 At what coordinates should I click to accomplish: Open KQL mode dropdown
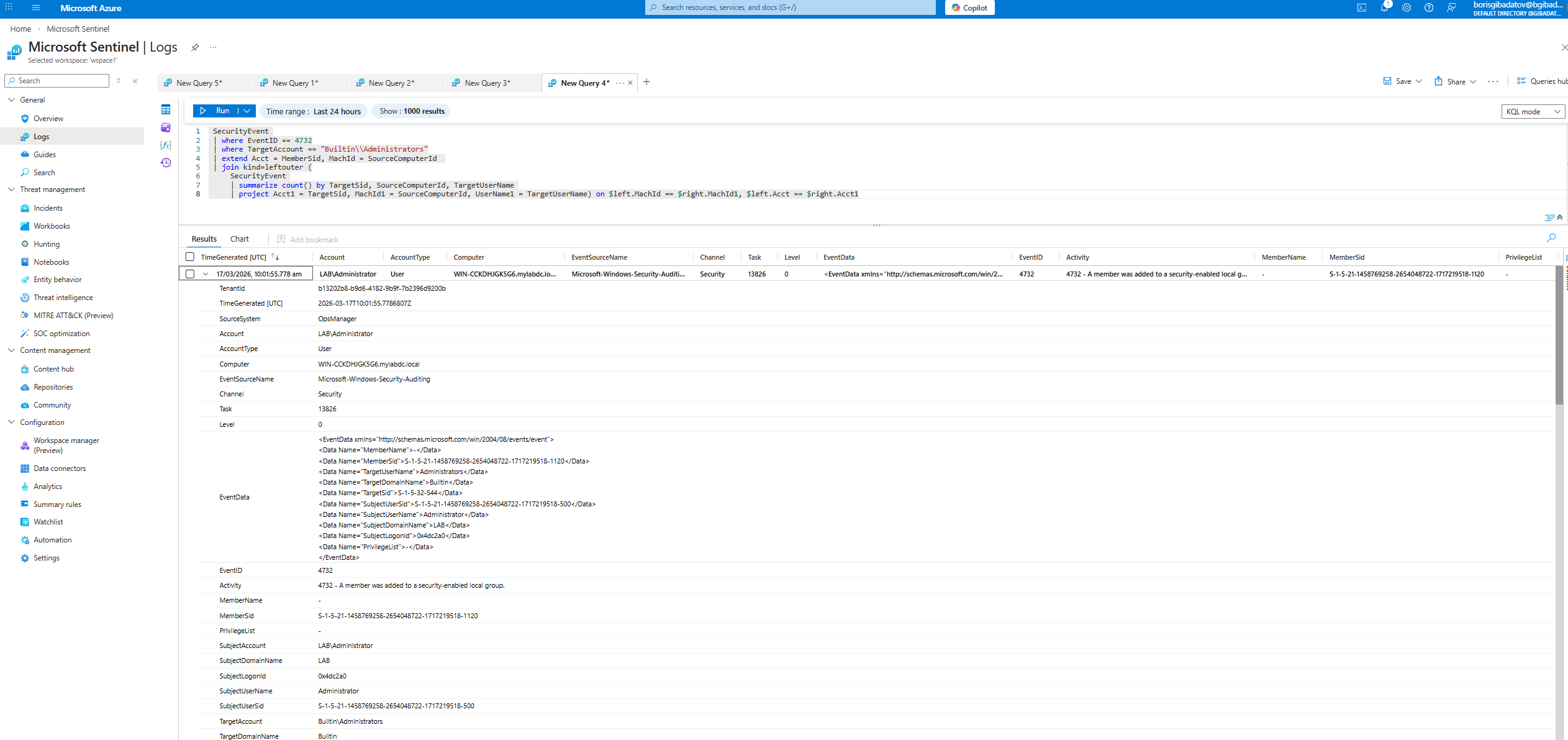click(1533, 111)
